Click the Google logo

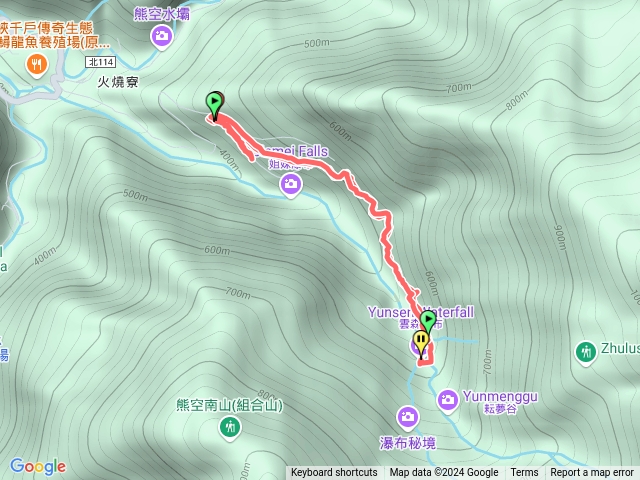coord(38,466)
